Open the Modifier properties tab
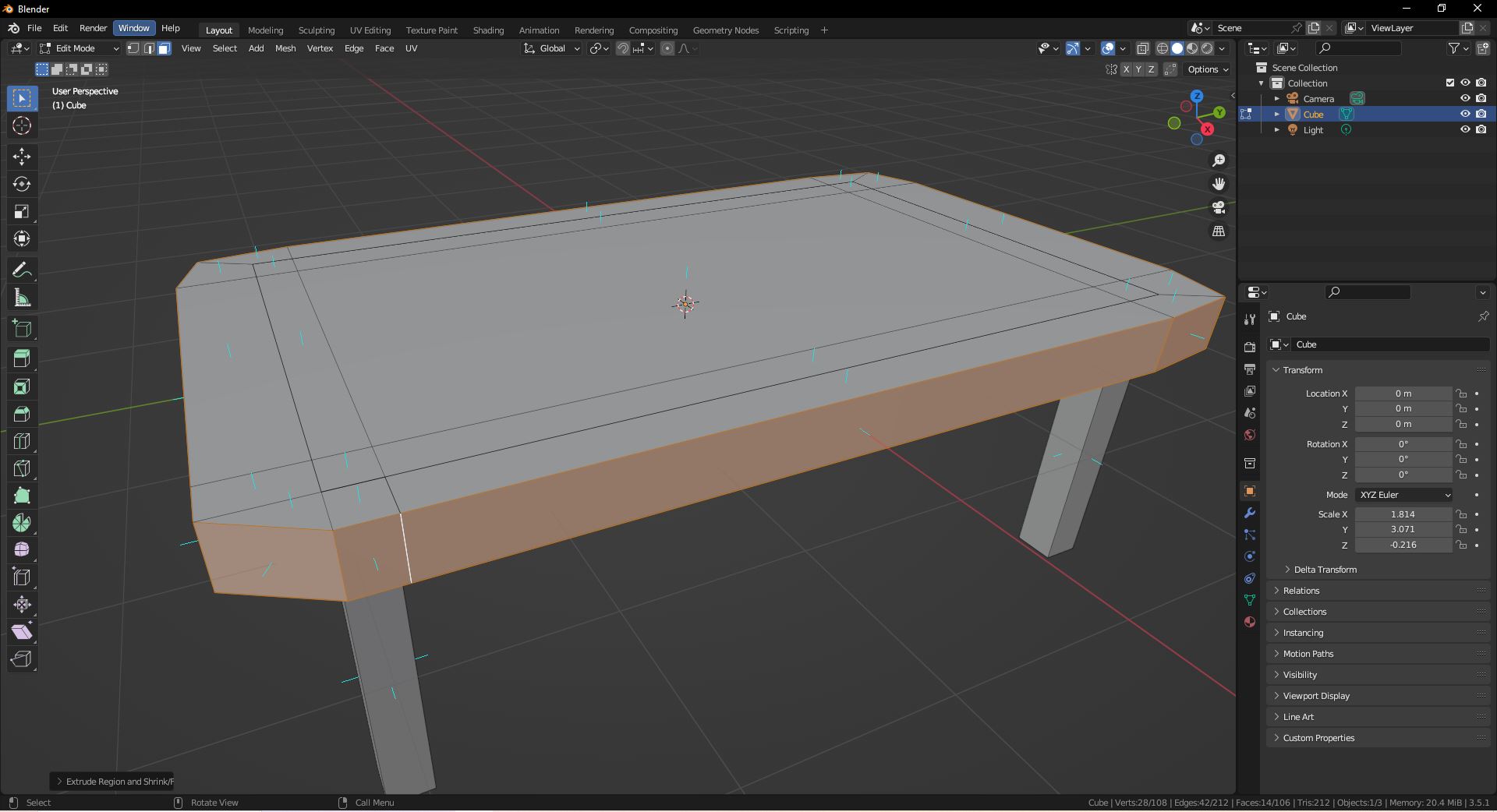The width and height of the screenshot is (1497, 812). [1250, 514]
